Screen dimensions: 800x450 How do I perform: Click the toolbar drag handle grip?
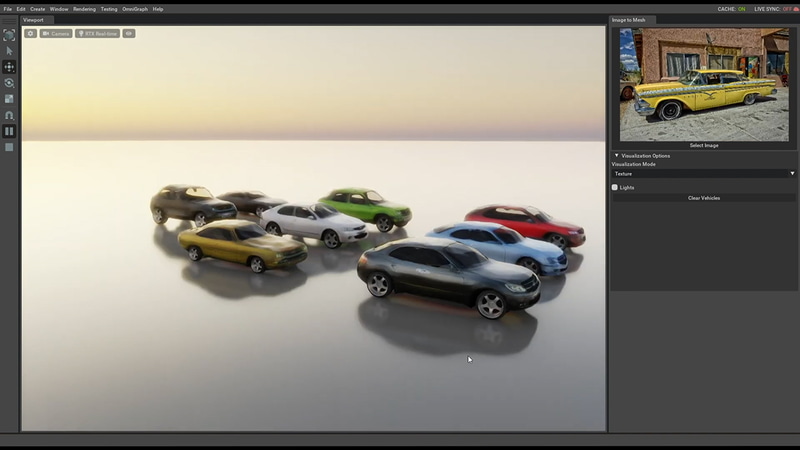click(9, 20)
